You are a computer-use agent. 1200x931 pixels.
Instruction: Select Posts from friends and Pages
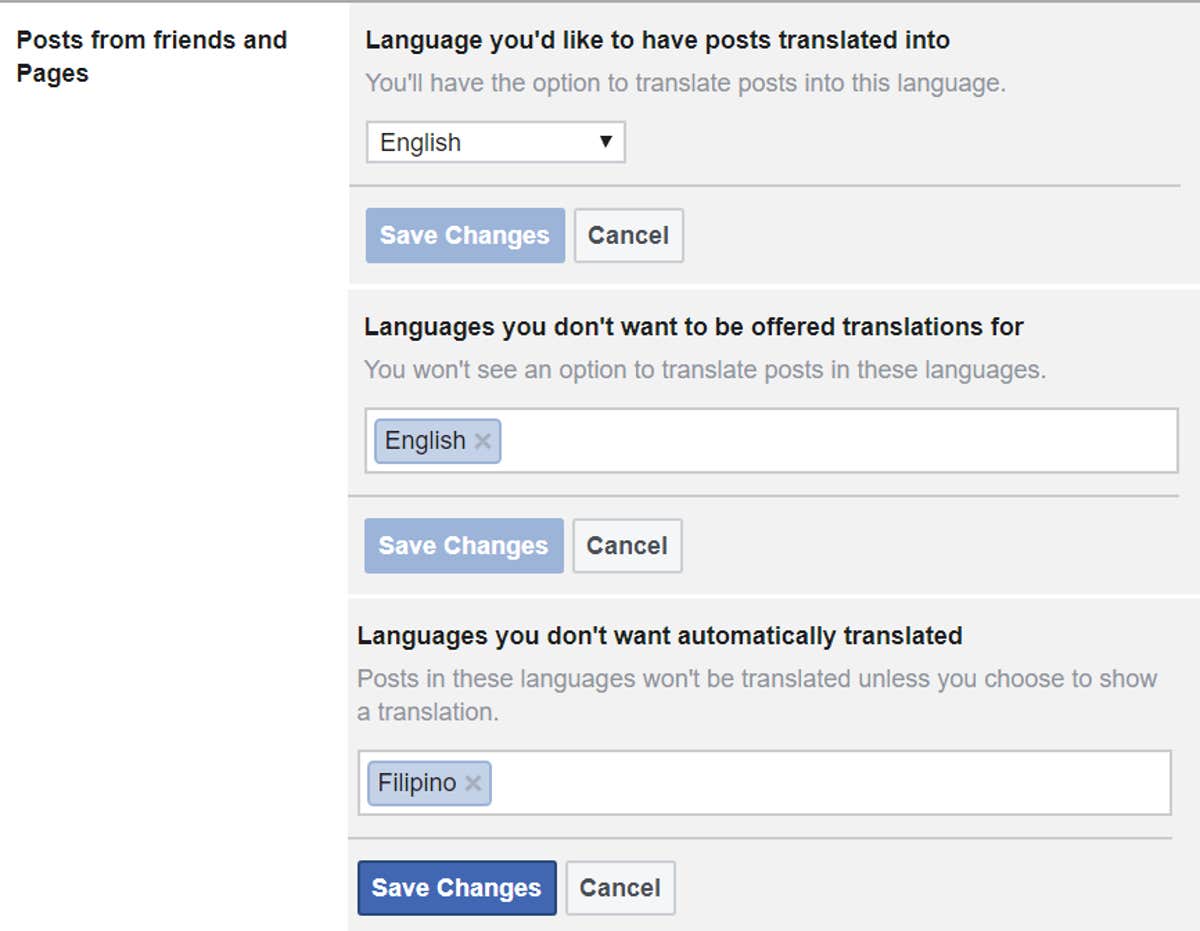[x=151, y=55]
